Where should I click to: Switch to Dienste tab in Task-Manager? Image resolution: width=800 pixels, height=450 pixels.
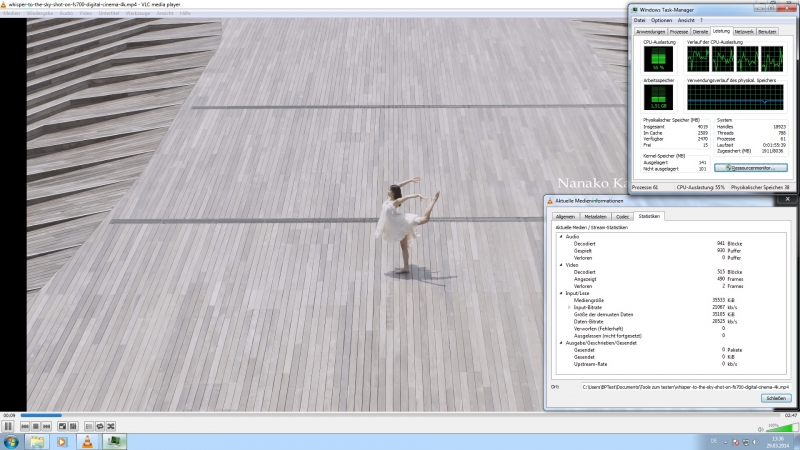700,32
